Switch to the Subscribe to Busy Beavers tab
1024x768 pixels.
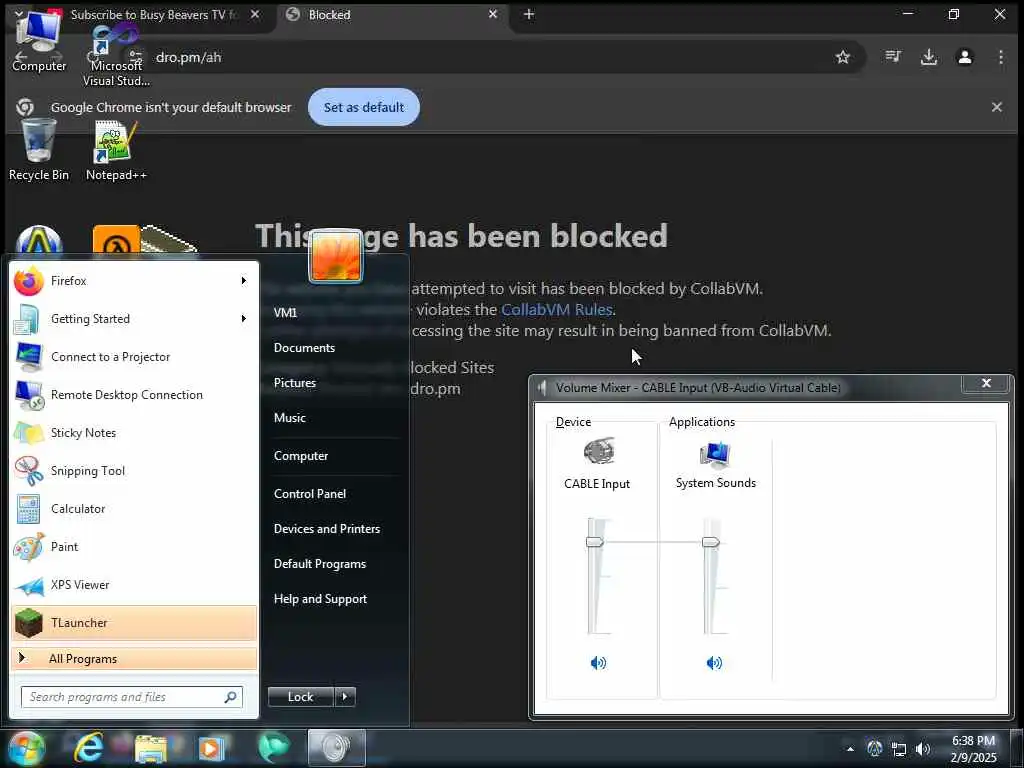click(153, 14)
